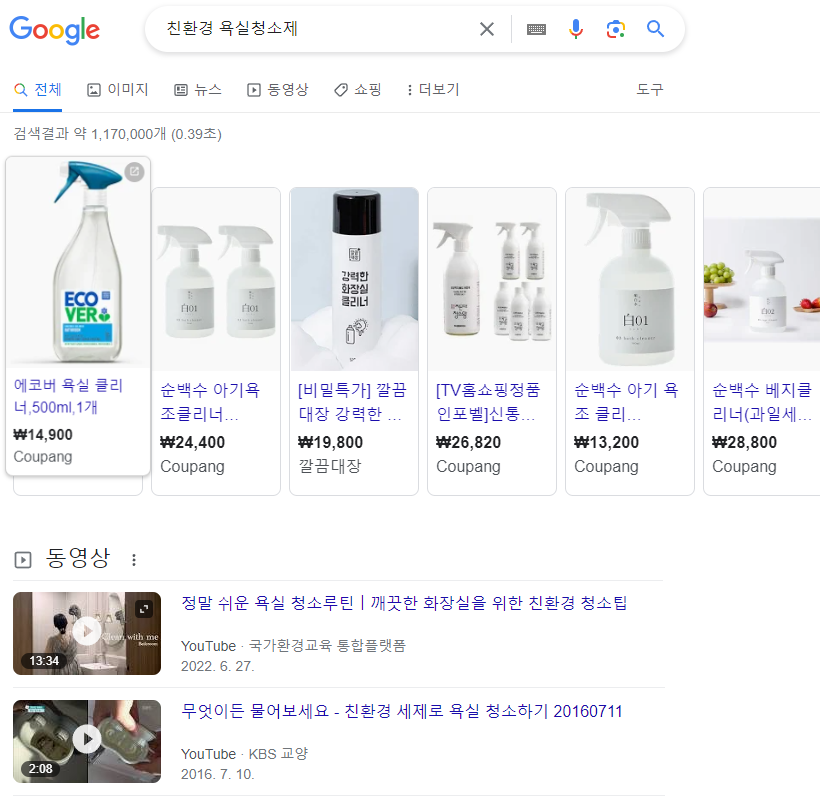Select the 전체 tab

(x=38, y=89)
